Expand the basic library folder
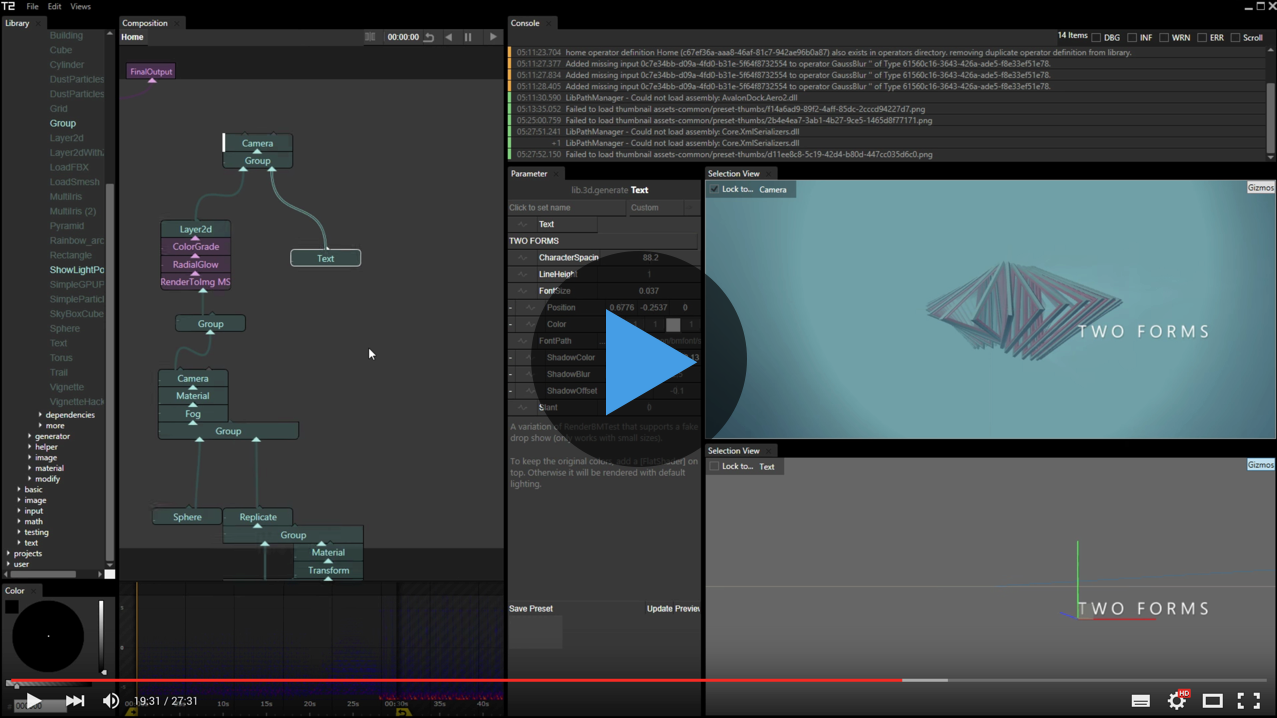Viewport: 1277px width, 718px height. (x=19, y=490)
